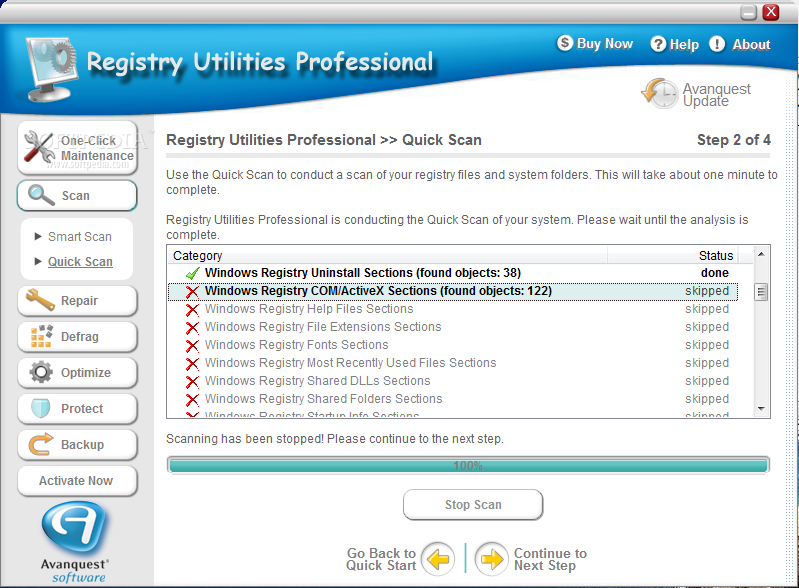Click the Backup arrow icon

coord(41,444)
